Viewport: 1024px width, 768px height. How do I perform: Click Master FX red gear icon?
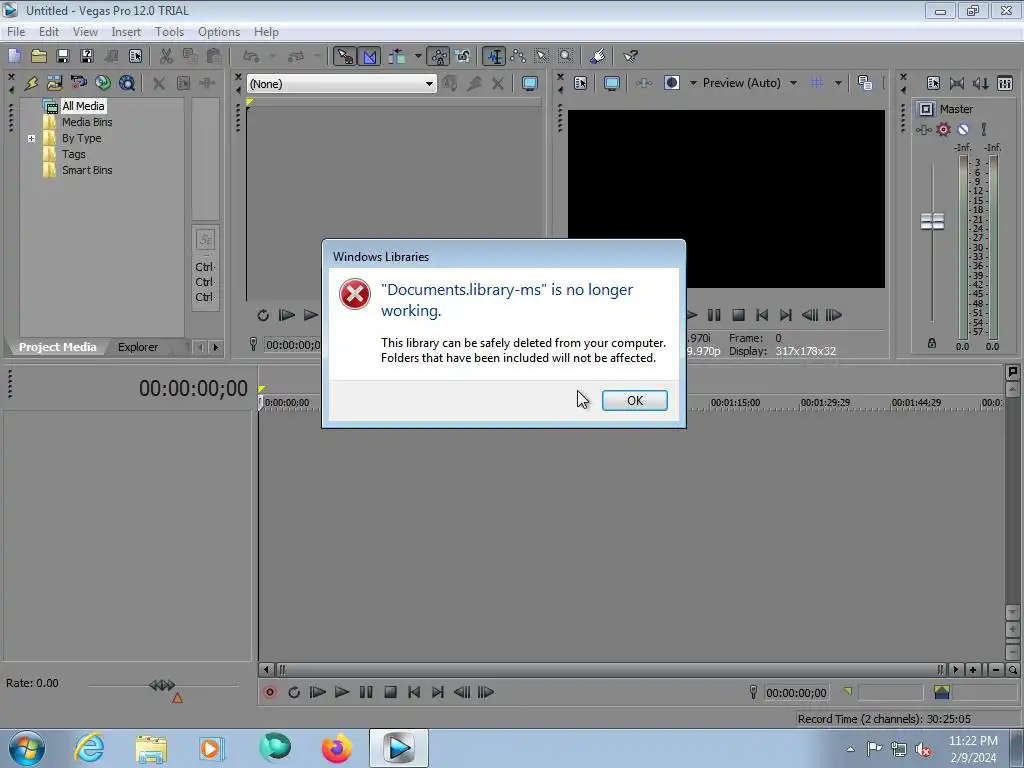944,129
